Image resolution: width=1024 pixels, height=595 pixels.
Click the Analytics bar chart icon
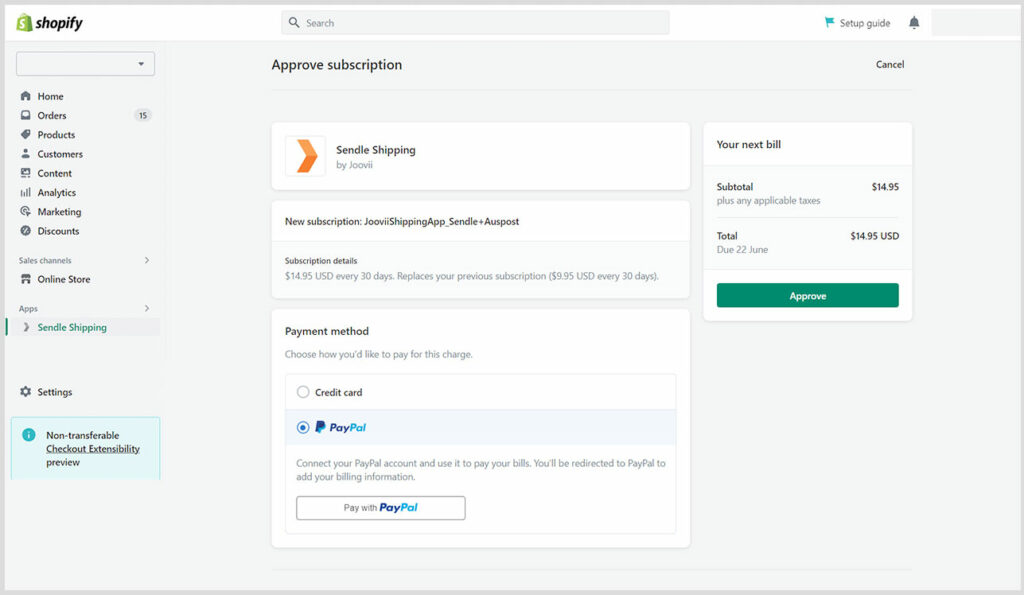coord(25,193)
